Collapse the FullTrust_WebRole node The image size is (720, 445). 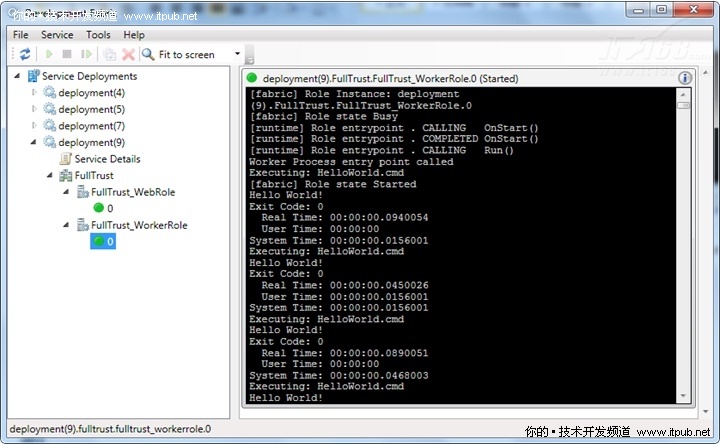(x=67, y=192)
